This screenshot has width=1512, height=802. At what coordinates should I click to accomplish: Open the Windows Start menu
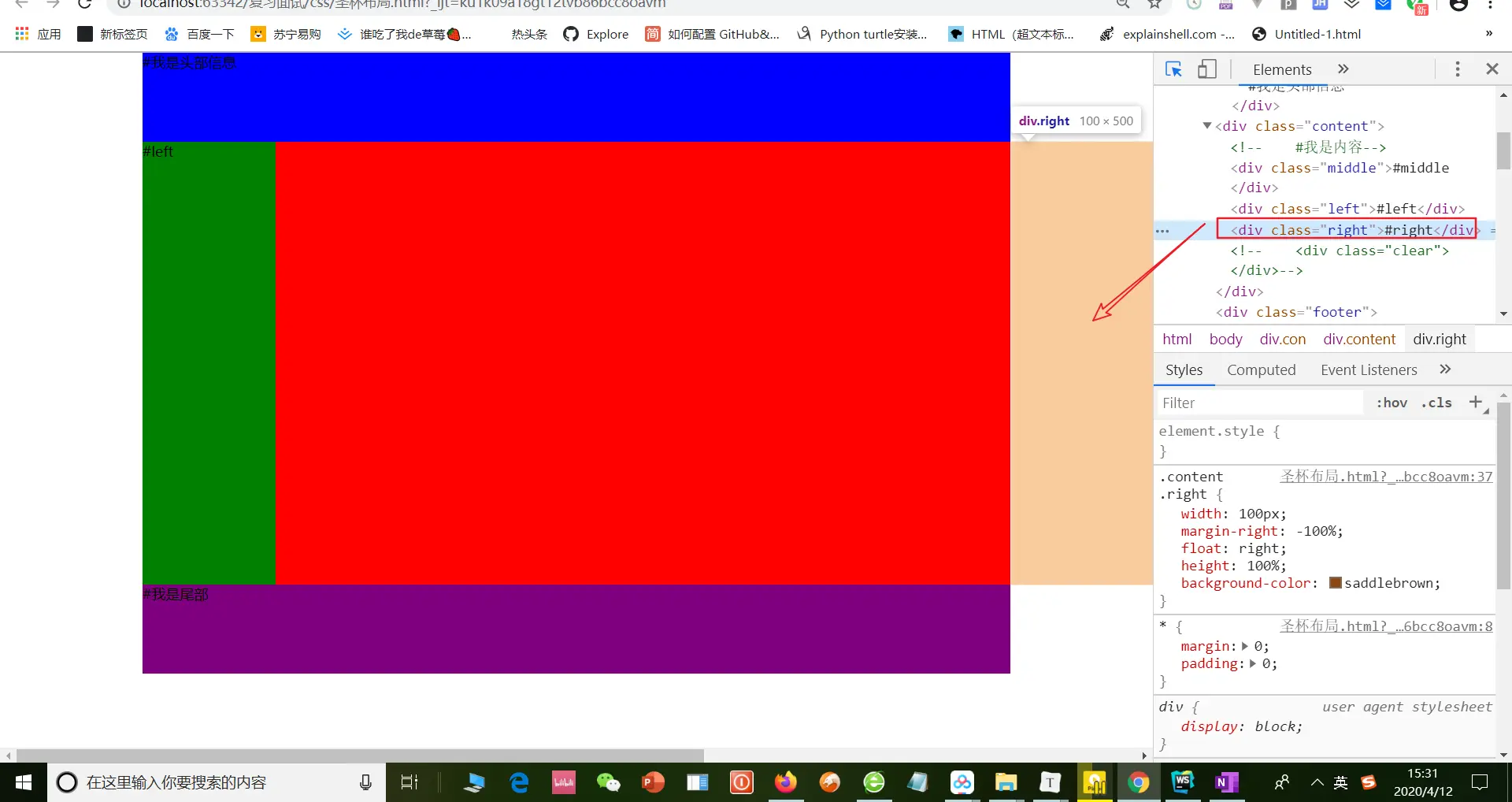tap(24, 782)
